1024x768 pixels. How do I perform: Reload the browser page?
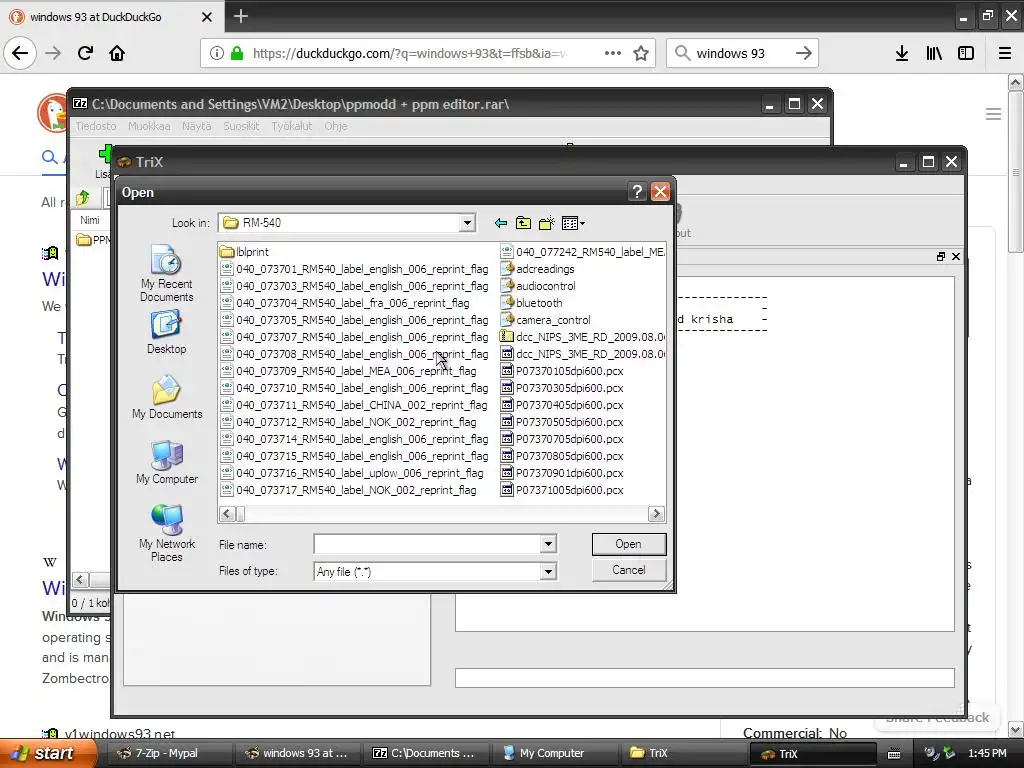coord(85,53)
